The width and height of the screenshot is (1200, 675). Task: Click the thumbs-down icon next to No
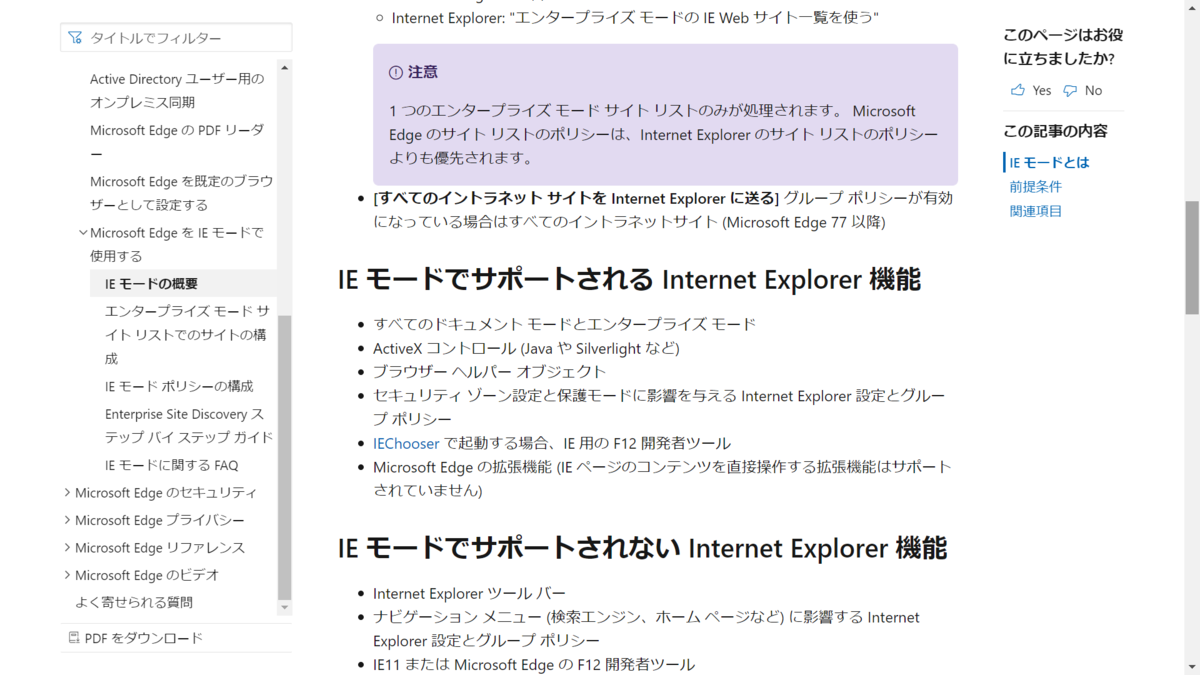click(x=1070, y=90)
